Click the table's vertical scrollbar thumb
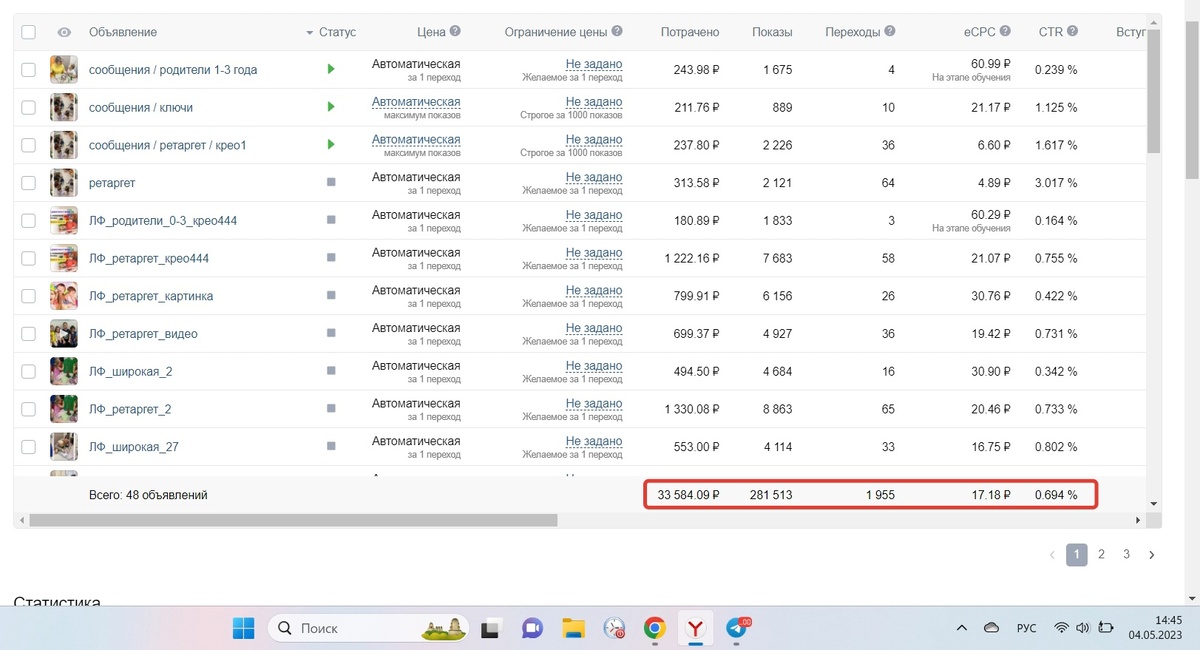Image resolution: width=1200 pixels, height=650 pixels. (1153, 93)
